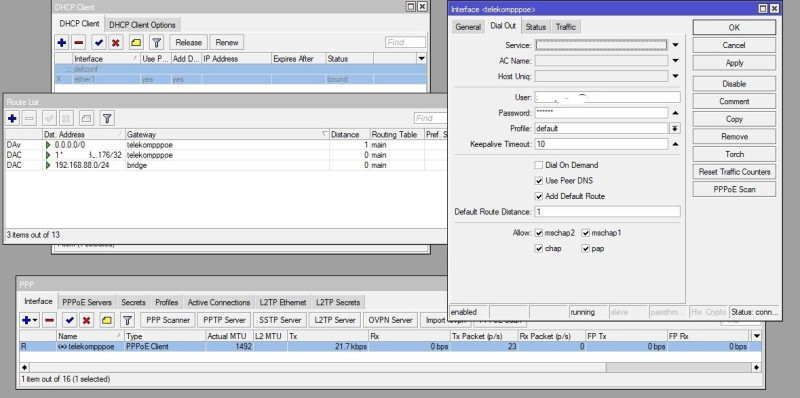
Task: Select ether1 row in DHCP Client
Action: click(240, 80)
